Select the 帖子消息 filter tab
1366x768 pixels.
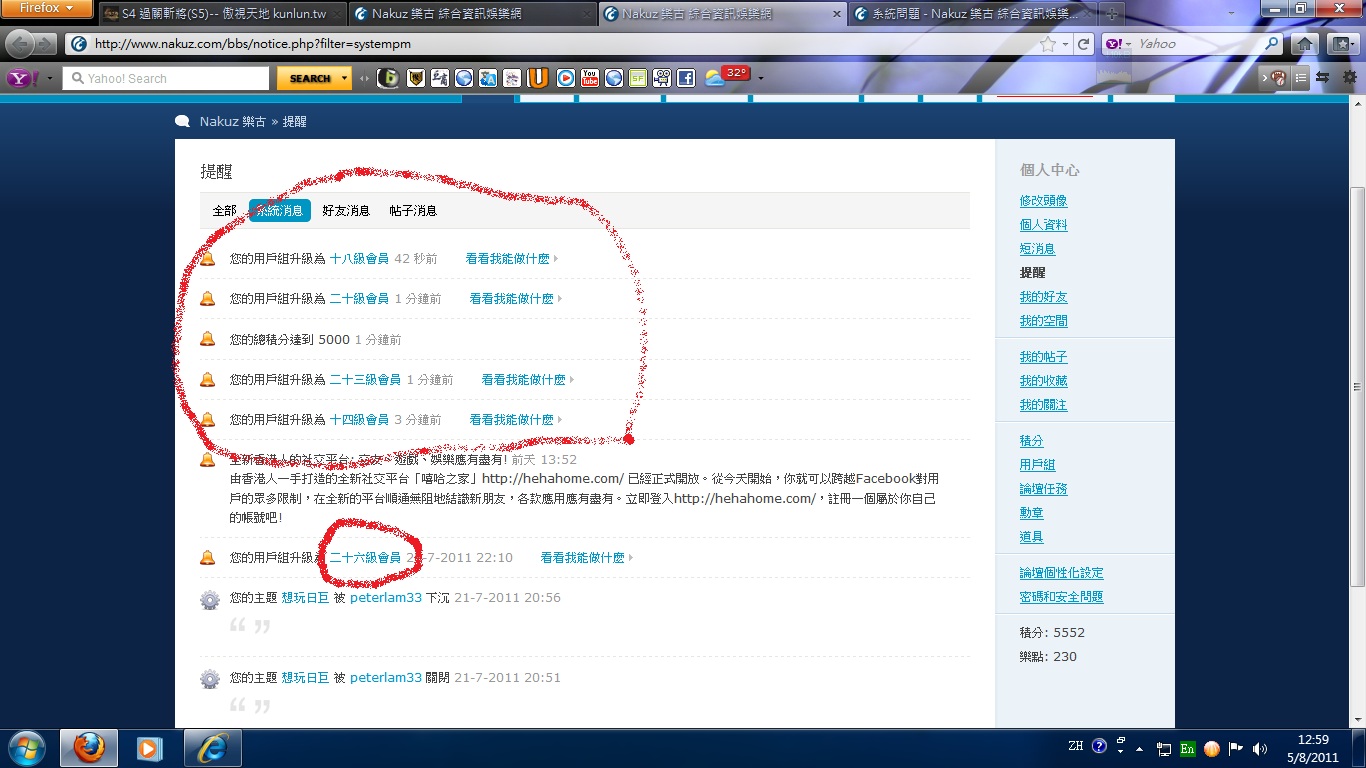click(413, 211)
